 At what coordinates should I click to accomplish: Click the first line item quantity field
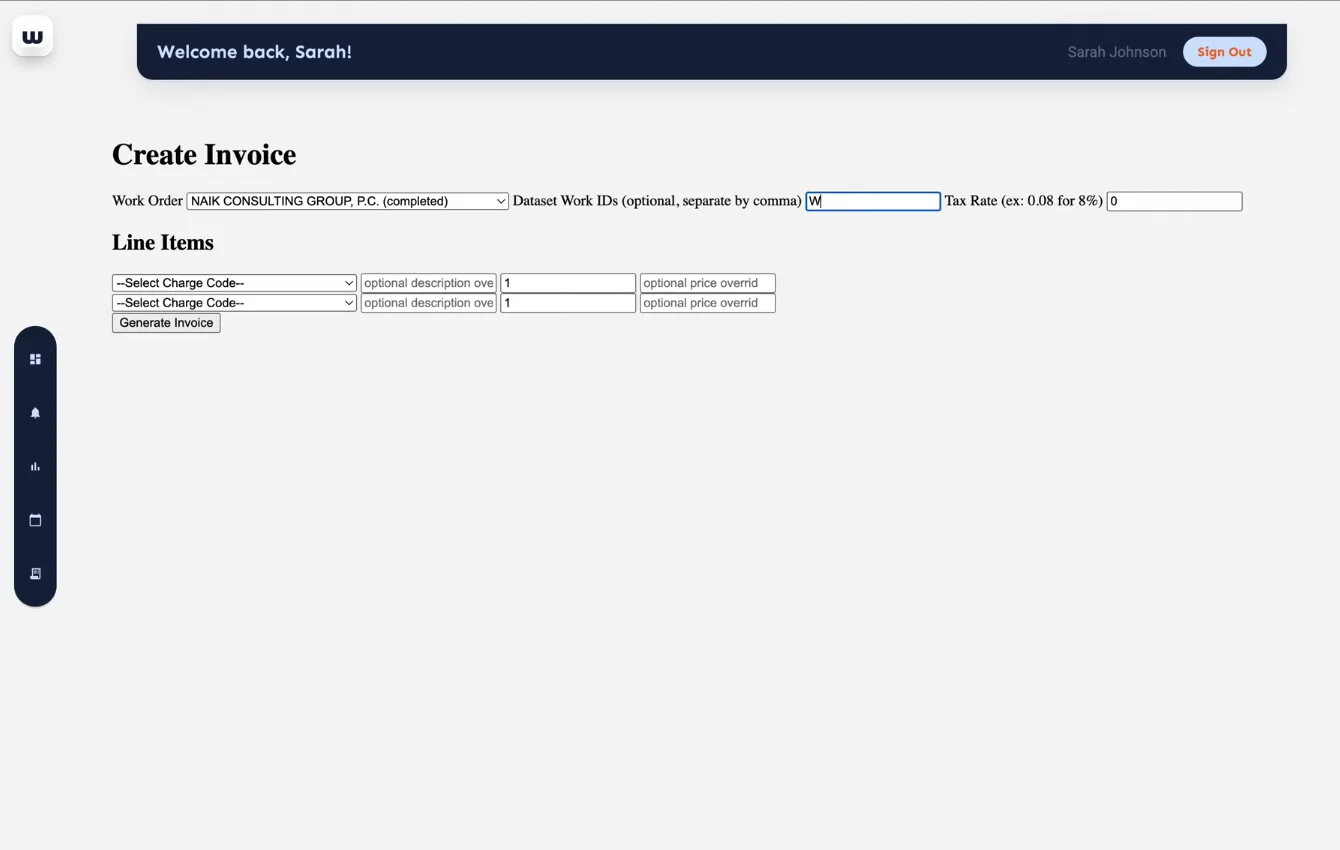pos(567,282)
